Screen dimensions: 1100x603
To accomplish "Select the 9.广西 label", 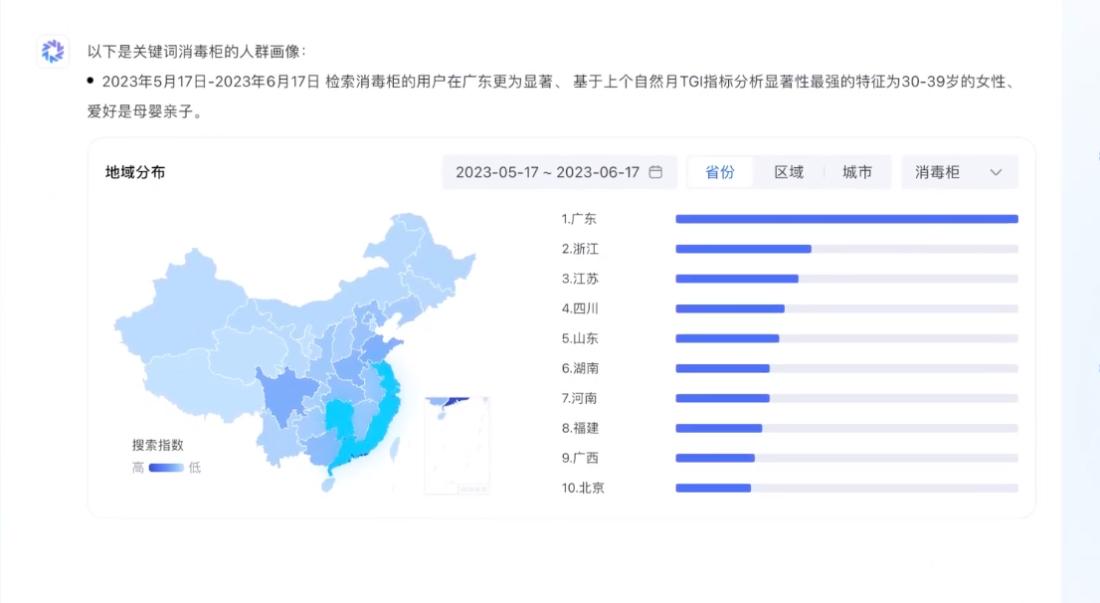I will click(x=580, y=458).
